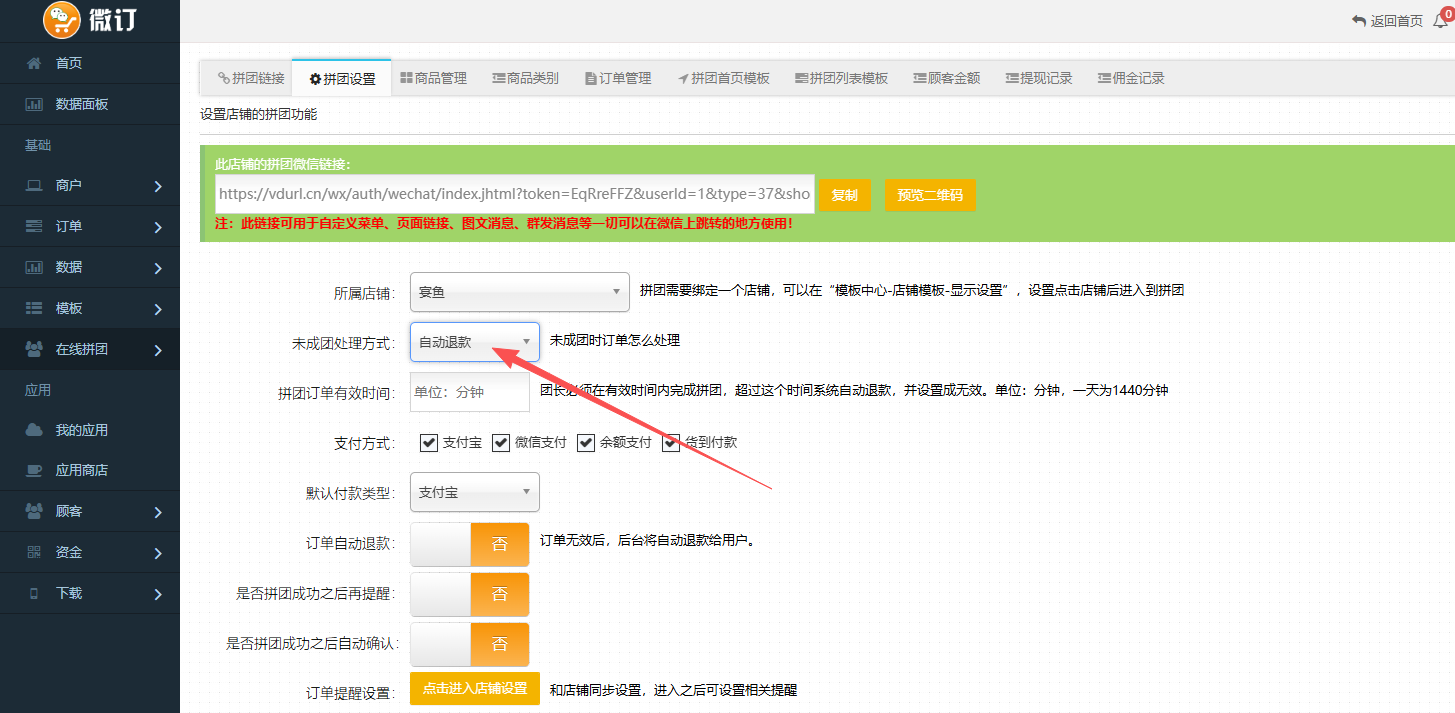Switch to the 商品管理 tab
The width and height of the screenshot is (1455, 713).
433,78
